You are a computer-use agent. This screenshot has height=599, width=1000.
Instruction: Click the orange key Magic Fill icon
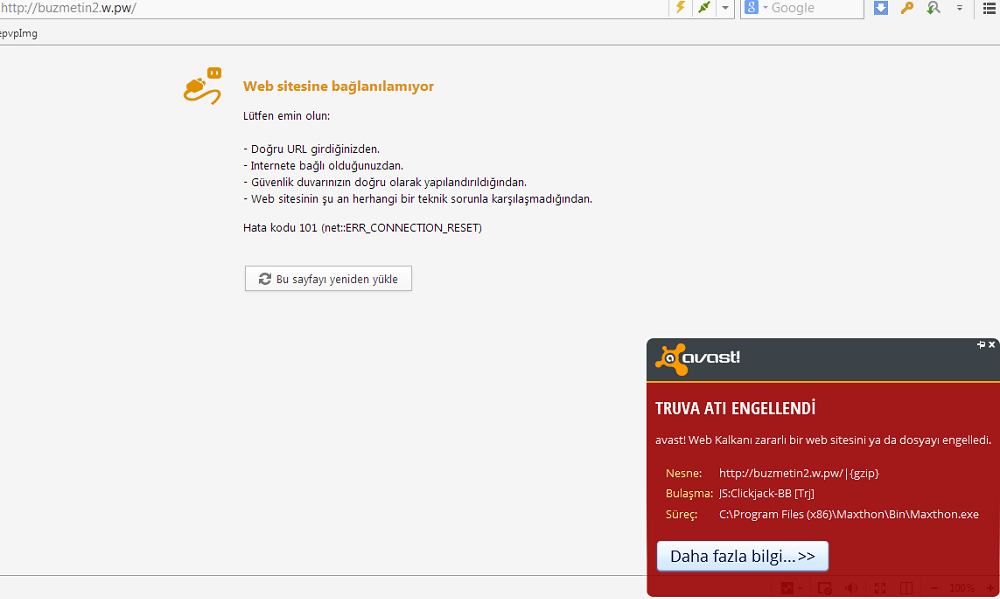(907, 8)
